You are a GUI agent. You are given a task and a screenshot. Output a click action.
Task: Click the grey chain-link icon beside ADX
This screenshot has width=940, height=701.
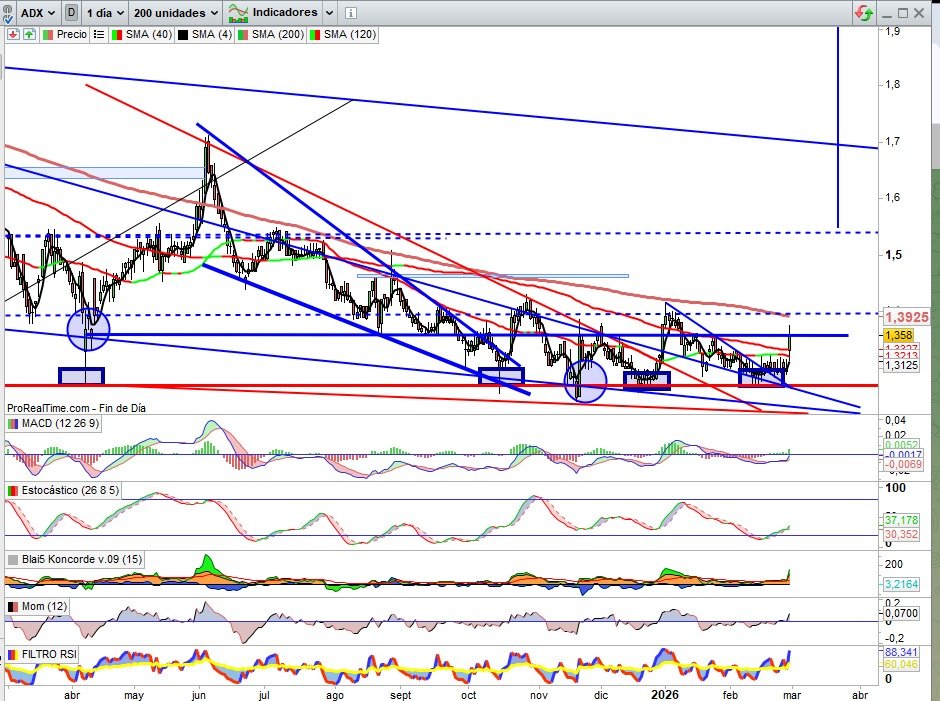tap(9, 12)
